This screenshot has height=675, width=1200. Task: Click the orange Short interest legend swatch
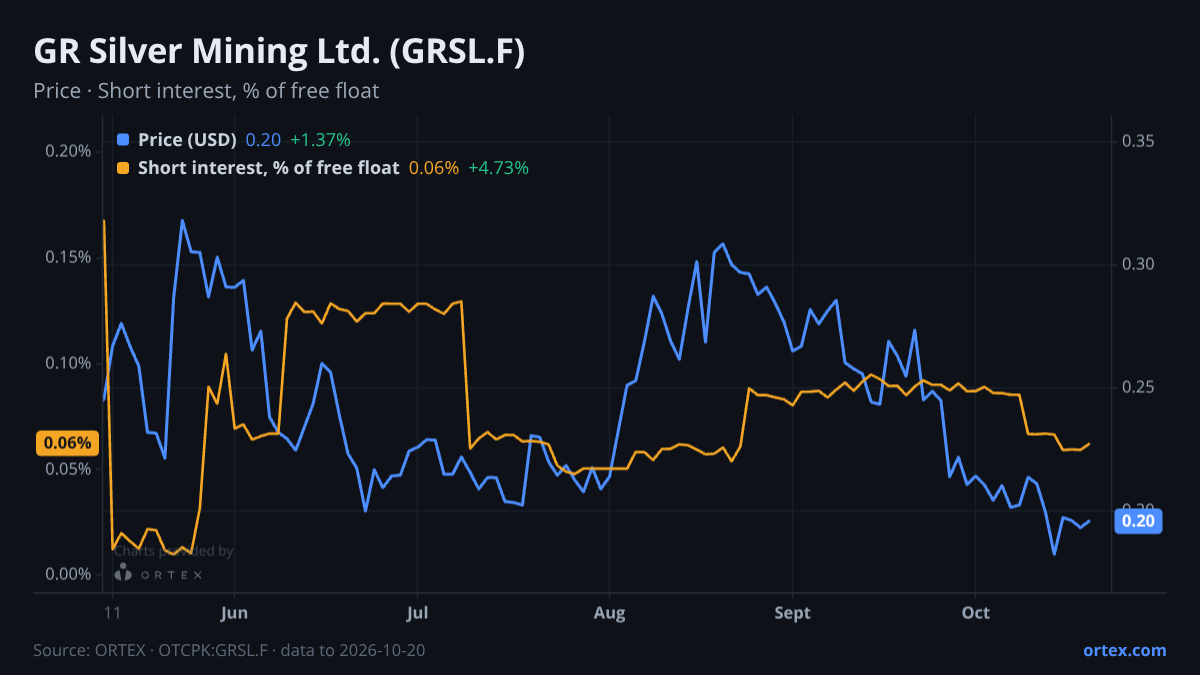[x=123, y=168]
